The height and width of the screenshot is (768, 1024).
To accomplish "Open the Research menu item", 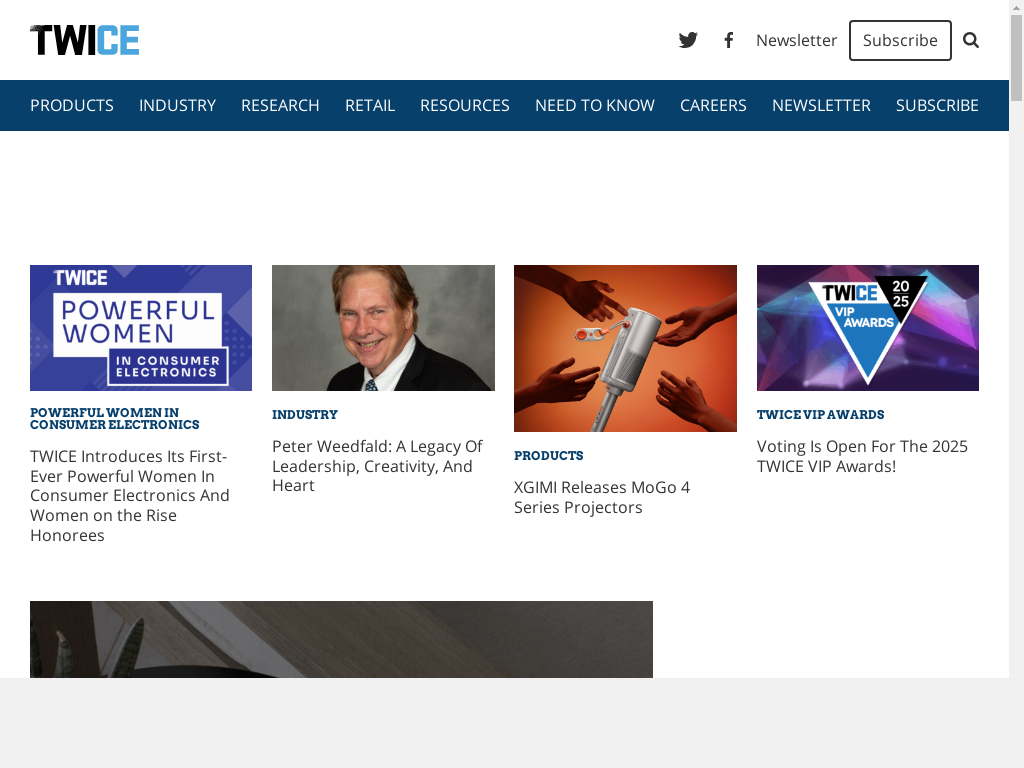I will (280, 105).
